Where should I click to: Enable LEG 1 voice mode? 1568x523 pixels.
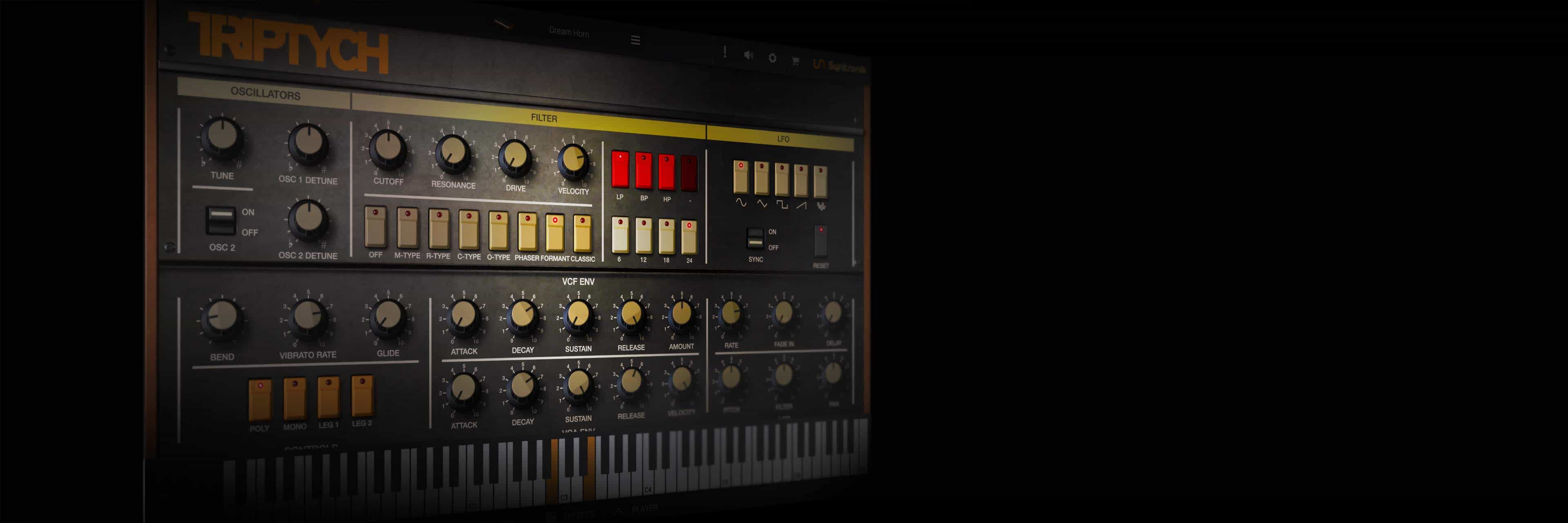click(x=329, y=396)
